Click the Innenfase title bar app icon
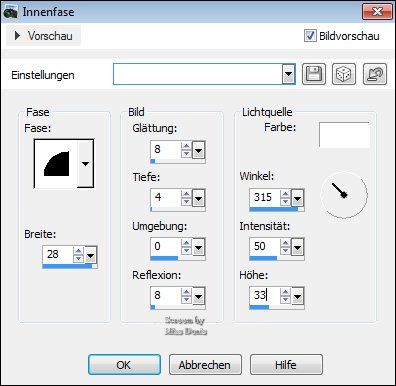 pos(10,12)
